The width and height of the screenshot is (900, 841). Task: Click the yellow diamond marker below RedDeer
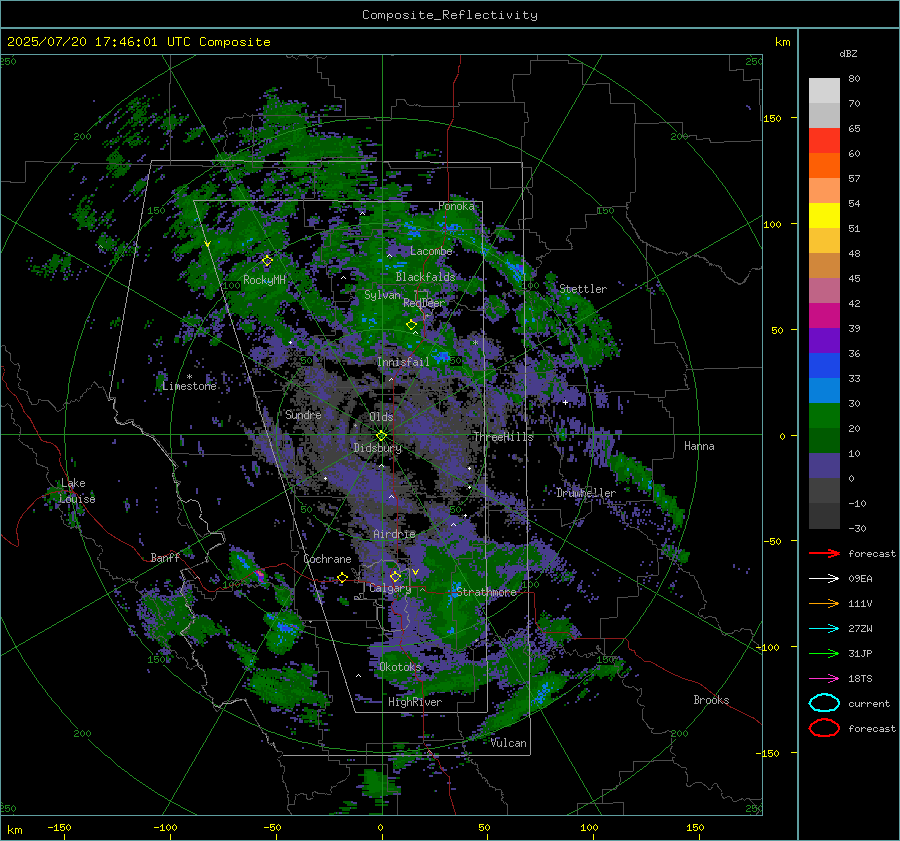[x=411, y=325]
